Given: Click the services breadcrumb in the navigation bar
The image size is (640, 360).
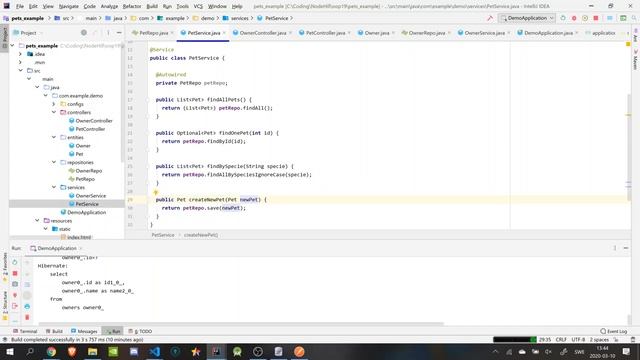Looking at the screenshot, I should tap(236, 18).
